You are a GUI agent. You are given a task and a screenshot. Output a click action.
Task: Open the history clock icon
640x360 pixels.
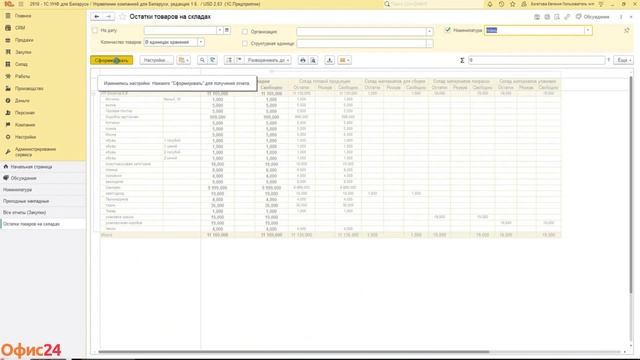click(501, 4)
